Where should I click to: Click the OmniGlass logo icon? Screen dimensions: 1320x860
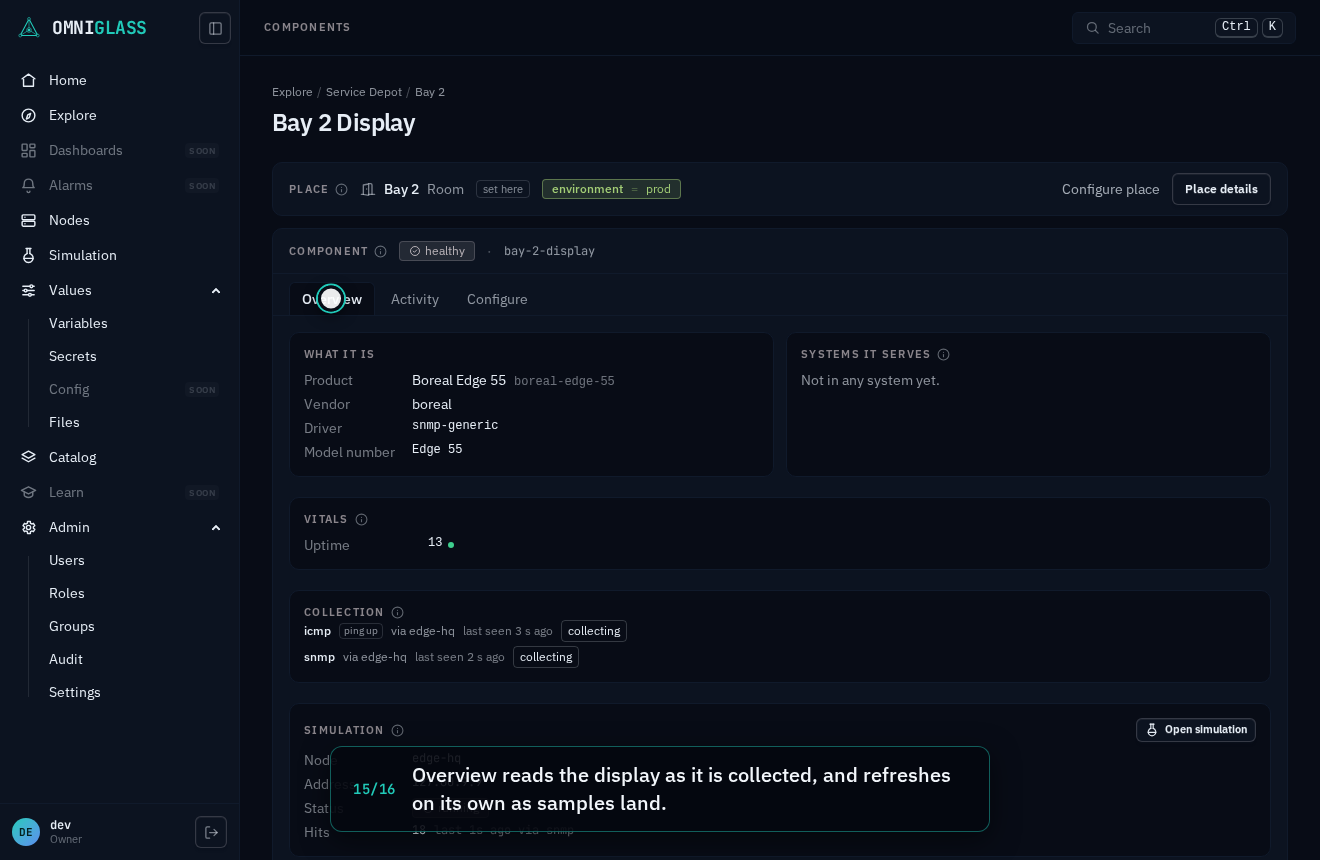pyautogui.click(x=29, y=28)
